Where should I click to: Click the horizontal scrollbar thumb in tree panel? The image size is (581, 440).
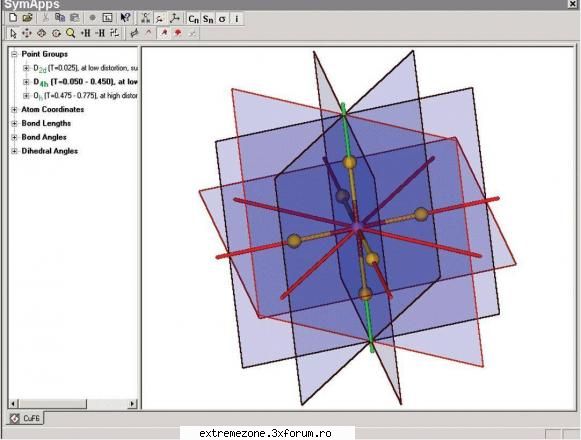[x=52, y=404]
